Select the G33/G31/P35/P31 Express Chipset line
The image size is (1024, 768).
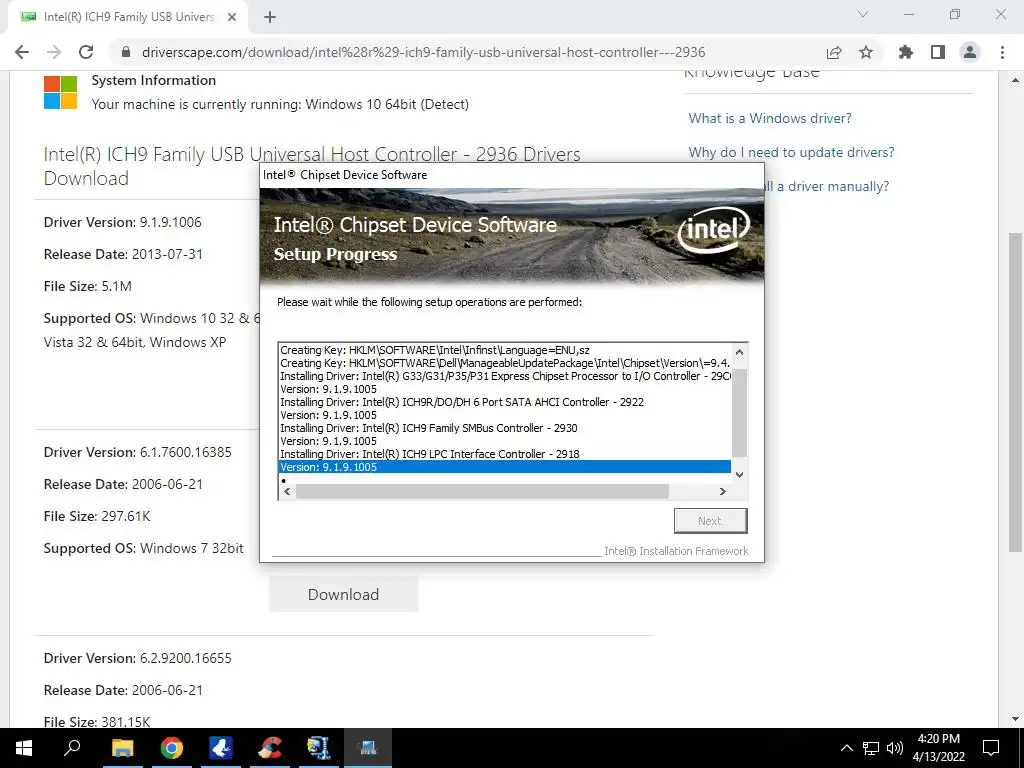click(x=505, y=376)
